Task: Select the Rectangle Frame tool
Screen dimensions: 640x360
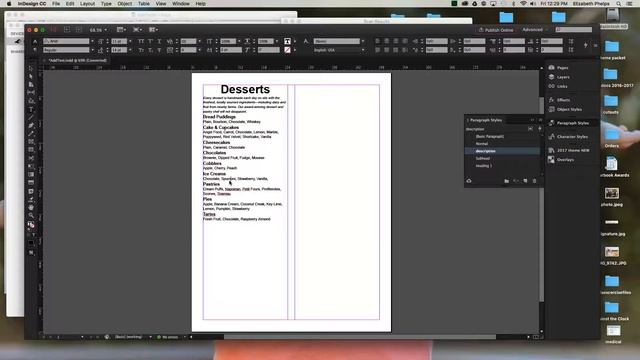Action: 31,142
